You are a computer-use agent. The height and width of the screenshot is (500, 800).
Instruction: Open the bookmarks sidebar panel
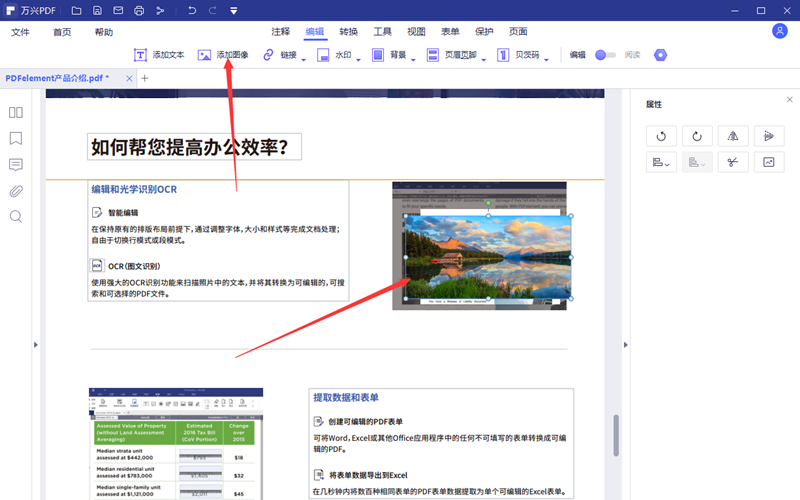point(16,139)
